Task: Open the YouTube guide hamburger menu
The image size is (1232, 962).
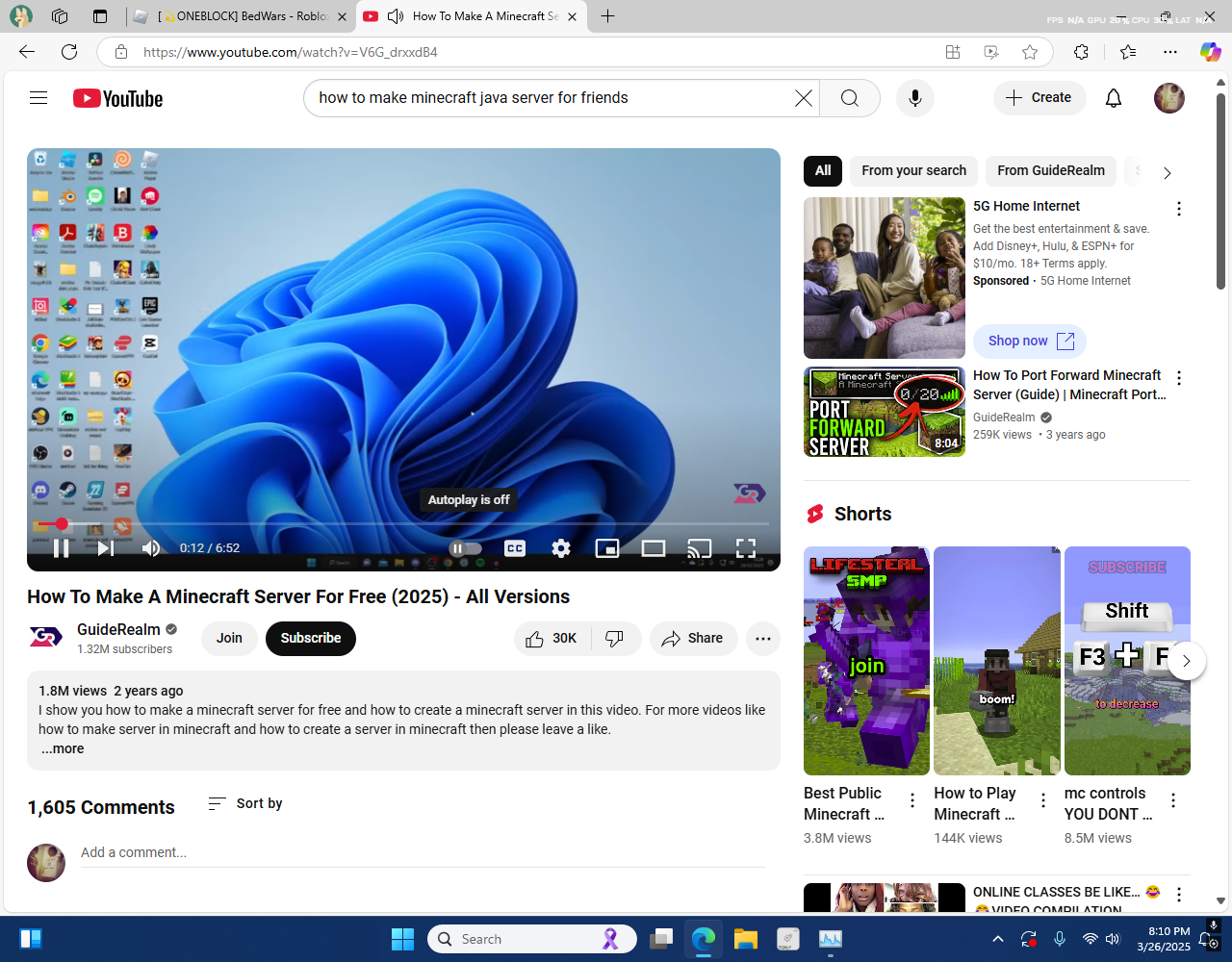Action: 38,98
